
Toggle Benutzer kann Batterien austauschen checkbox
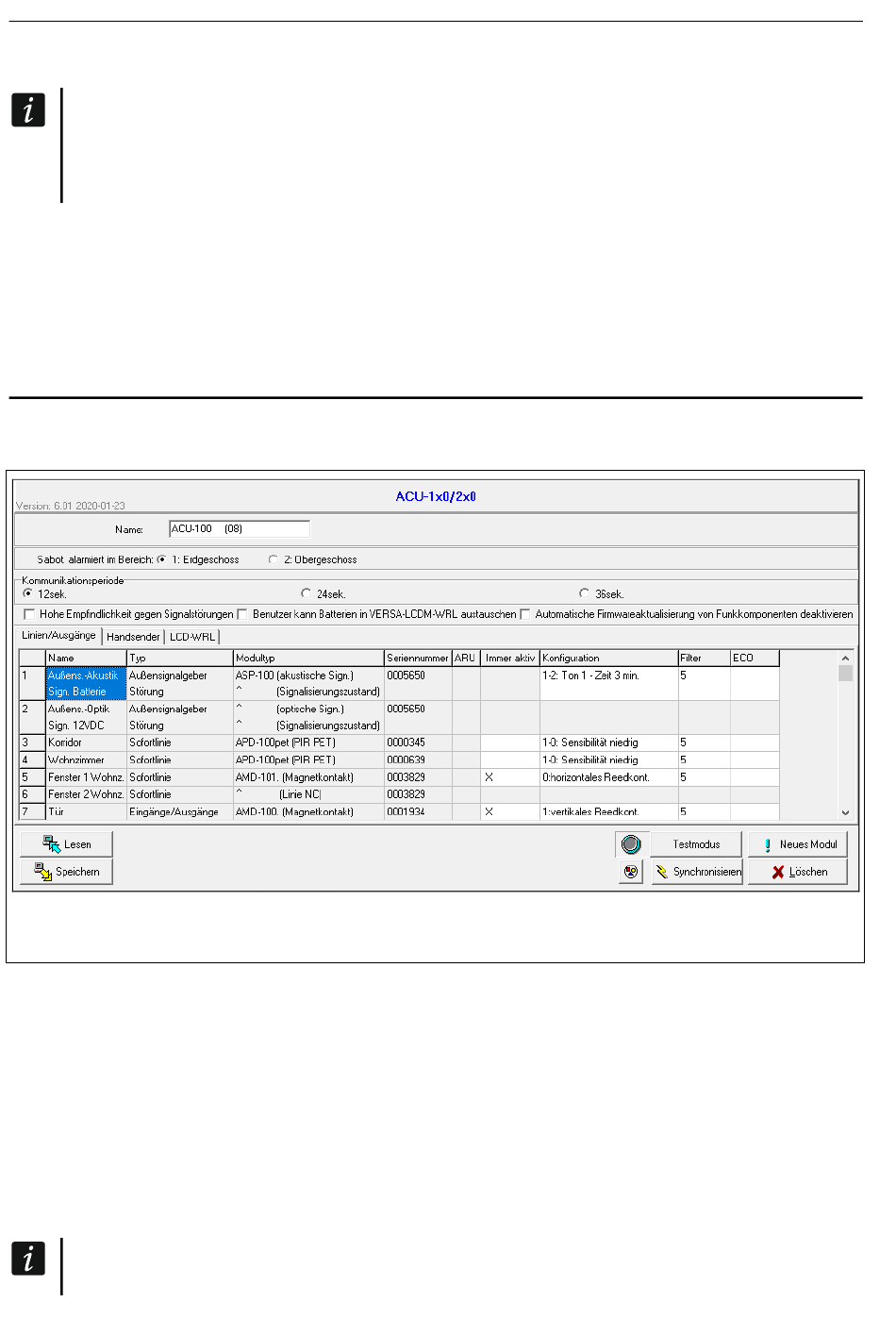tap(242, 614)
